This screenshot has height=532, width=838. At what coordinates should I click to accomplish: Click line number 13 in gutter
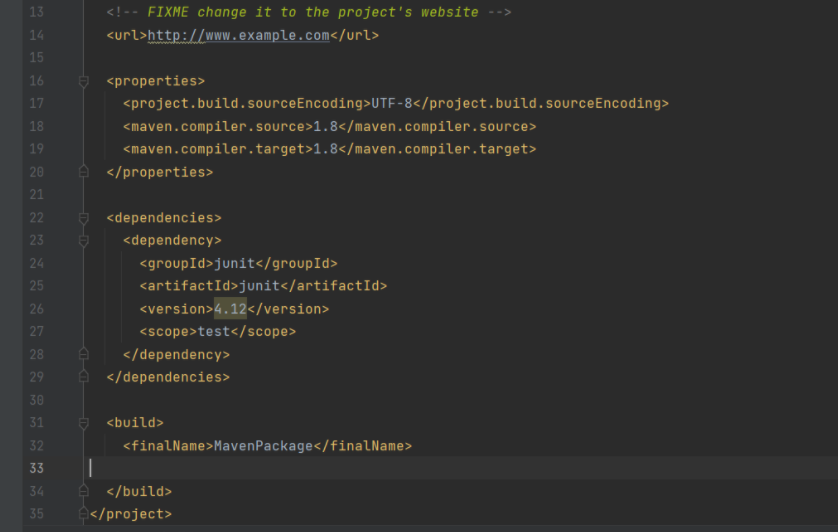[36, 12]
